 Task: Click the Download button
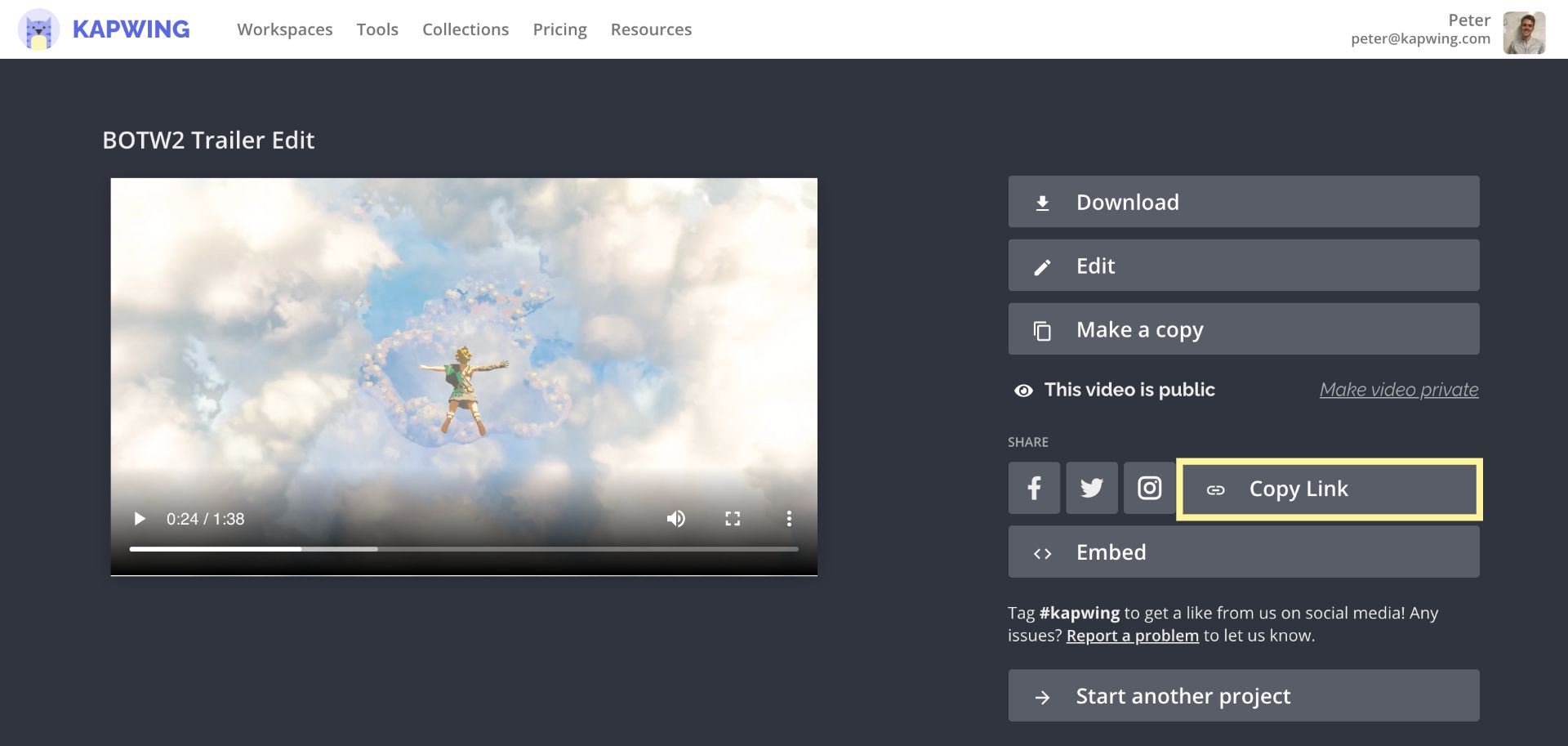click(x=1243, y=202)
